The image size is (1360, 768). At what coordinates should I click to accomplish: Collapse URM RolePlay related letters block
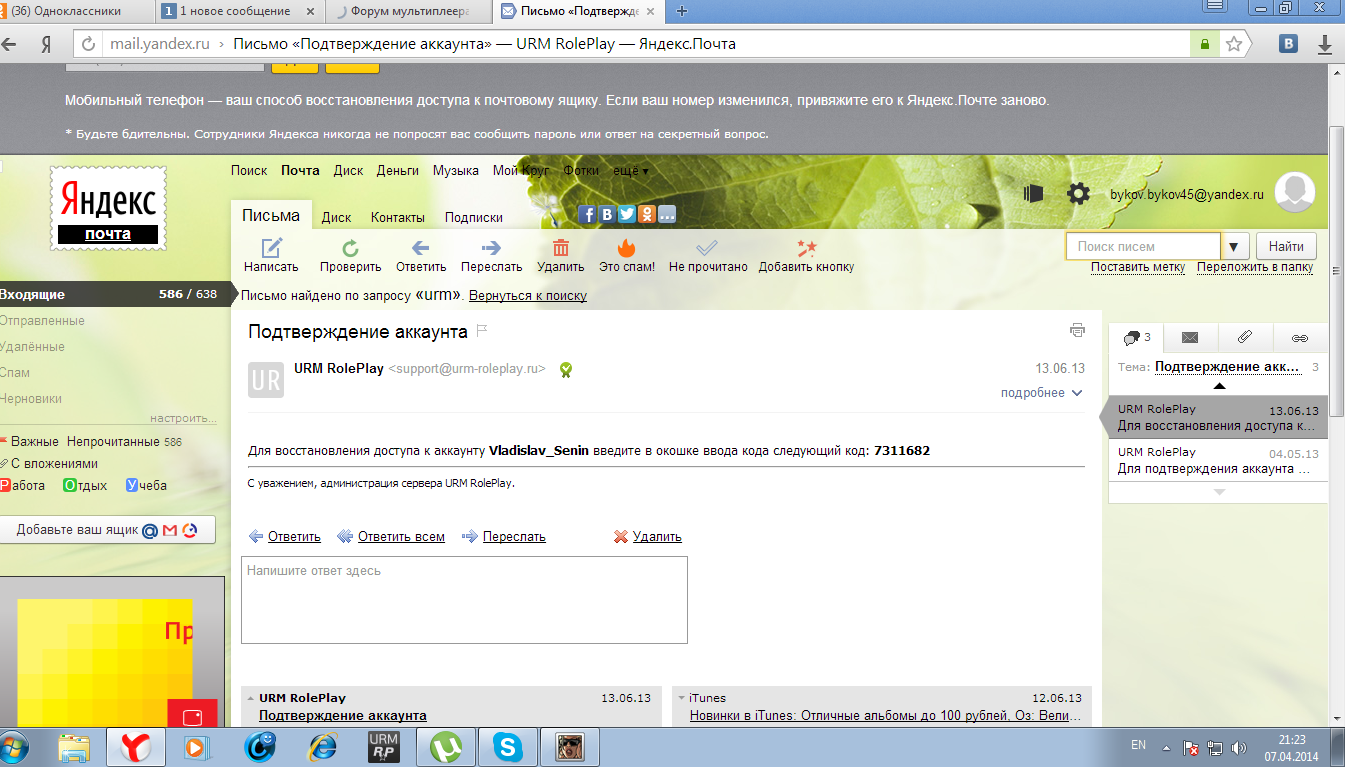pyautogui.click(x=251, y=698)
